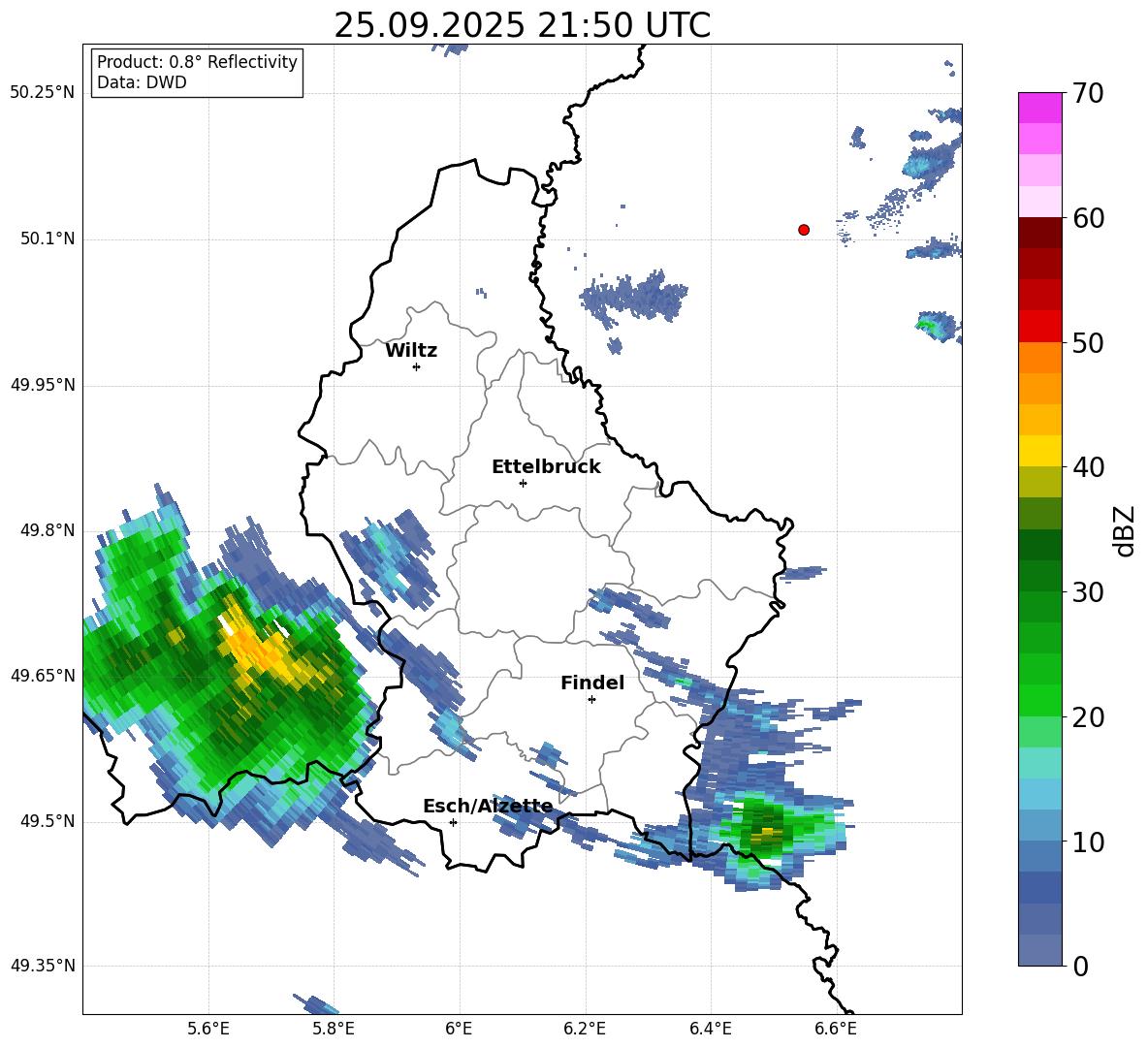The image size is (1148, 1048).
Task: Click the 50.25°N latitude label
Action: pyautogui.click(x=43, y=93)
